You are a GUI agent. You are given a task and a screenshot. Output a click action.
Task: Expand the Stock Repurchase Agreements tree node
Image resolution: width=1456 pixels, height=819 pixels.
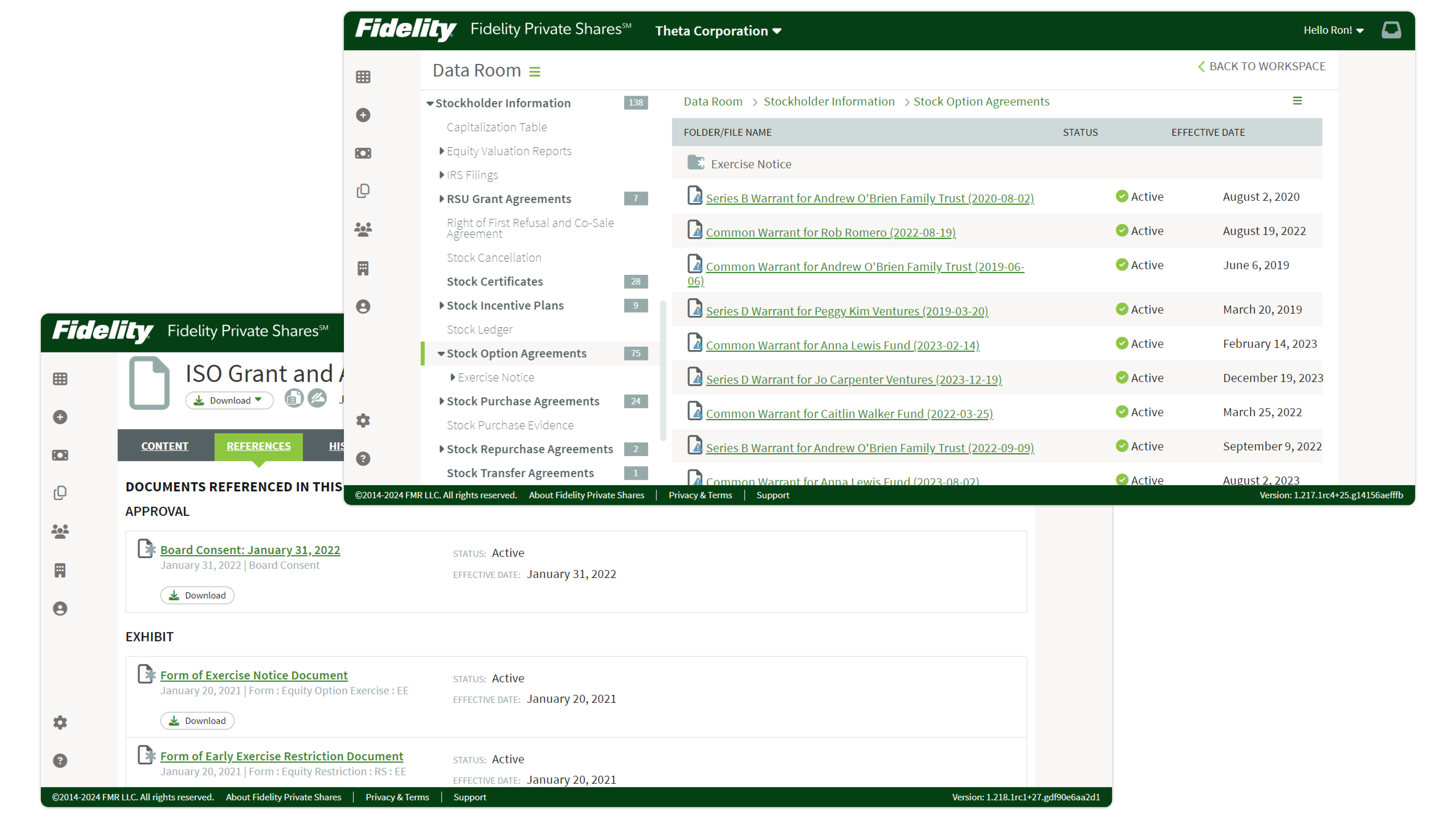[x=442, y=449]
